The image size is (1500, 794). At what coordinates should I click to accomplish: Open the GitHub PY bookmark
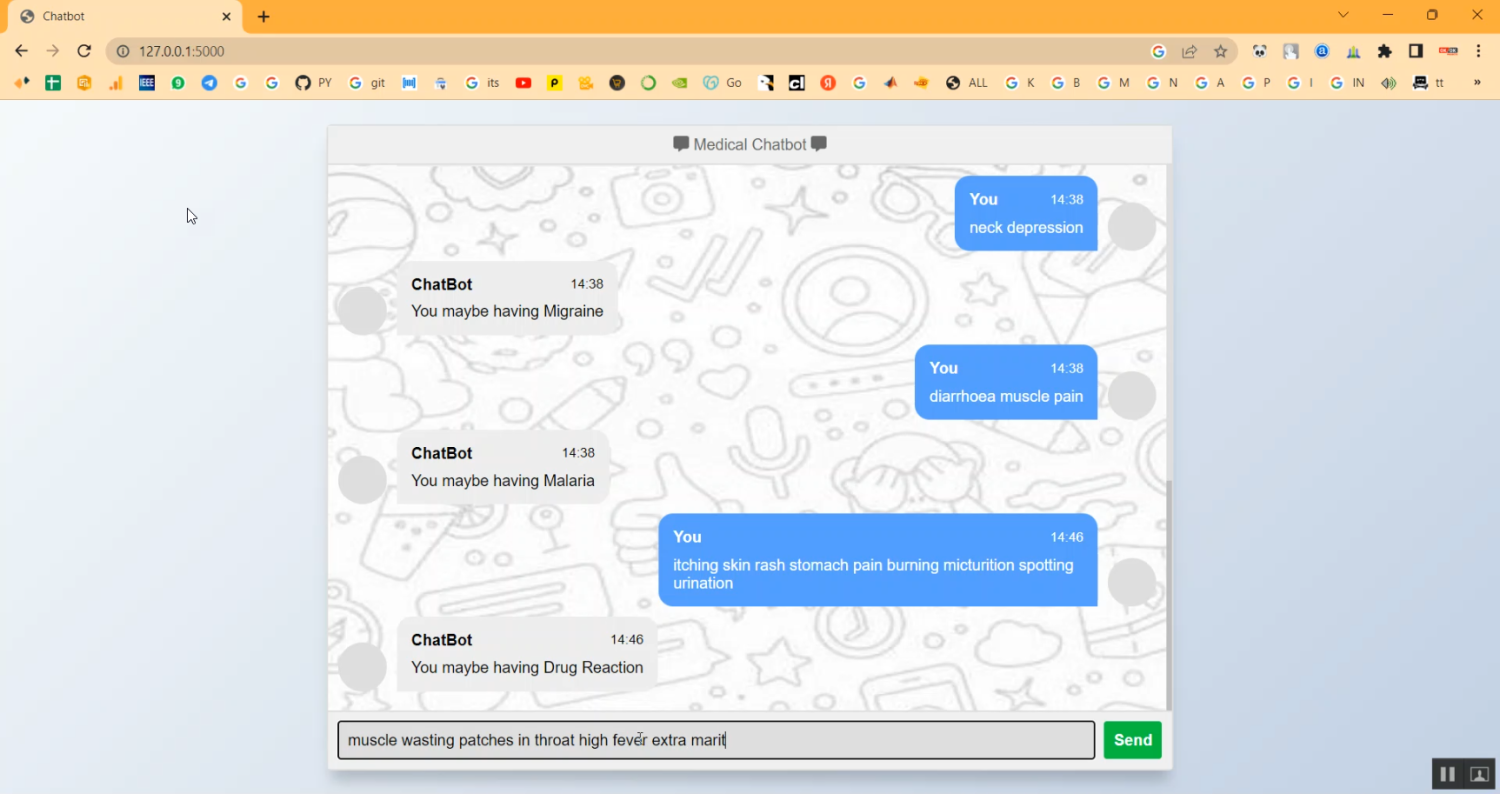tap(313, 83)
